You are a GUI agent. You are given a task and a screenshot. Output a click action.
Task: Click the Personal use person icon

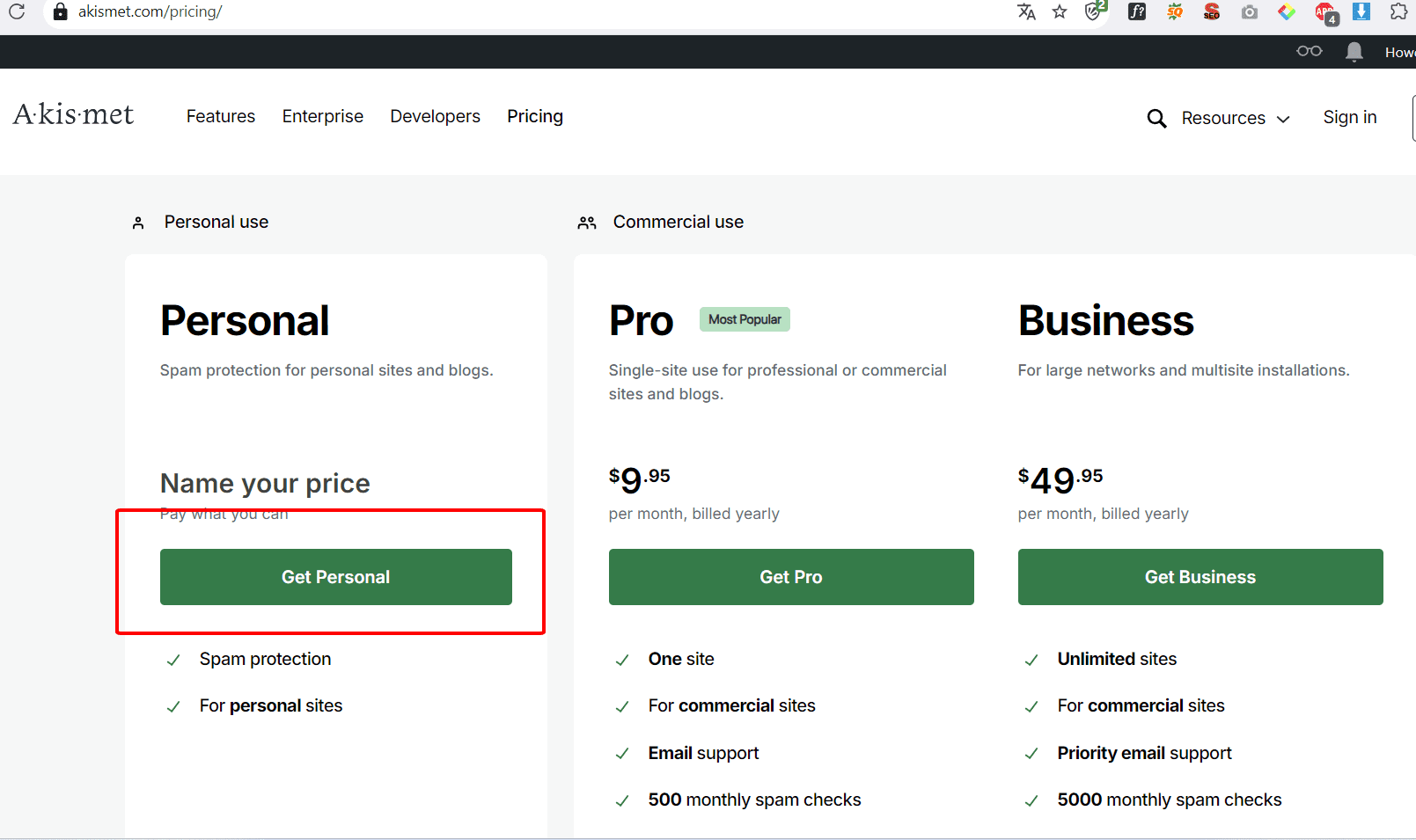[x=138, y=223]
